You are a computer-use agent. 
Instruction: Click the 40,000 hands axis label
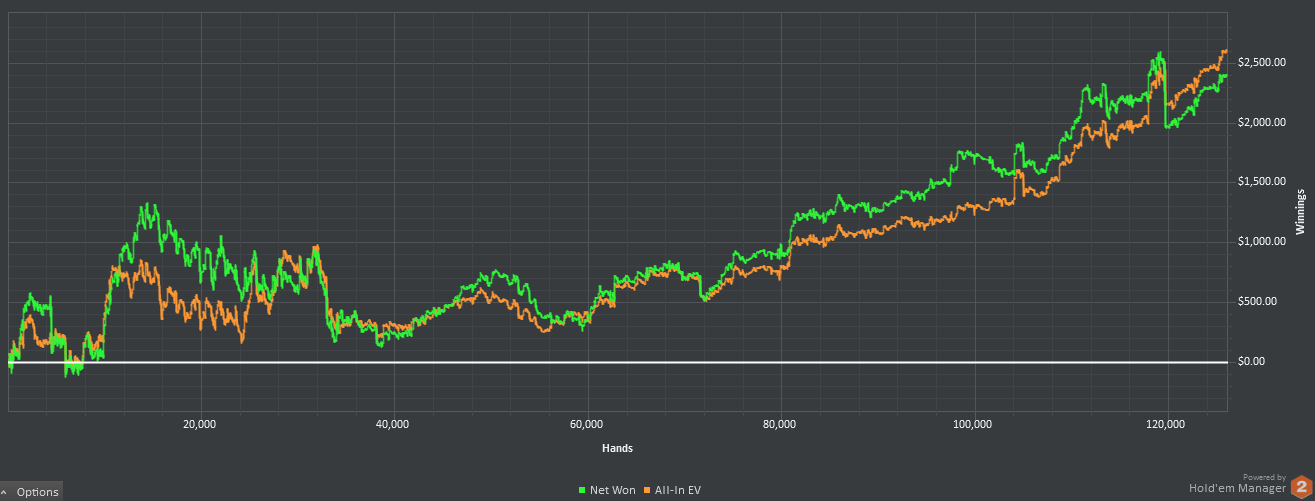click(x=394, y=424)
